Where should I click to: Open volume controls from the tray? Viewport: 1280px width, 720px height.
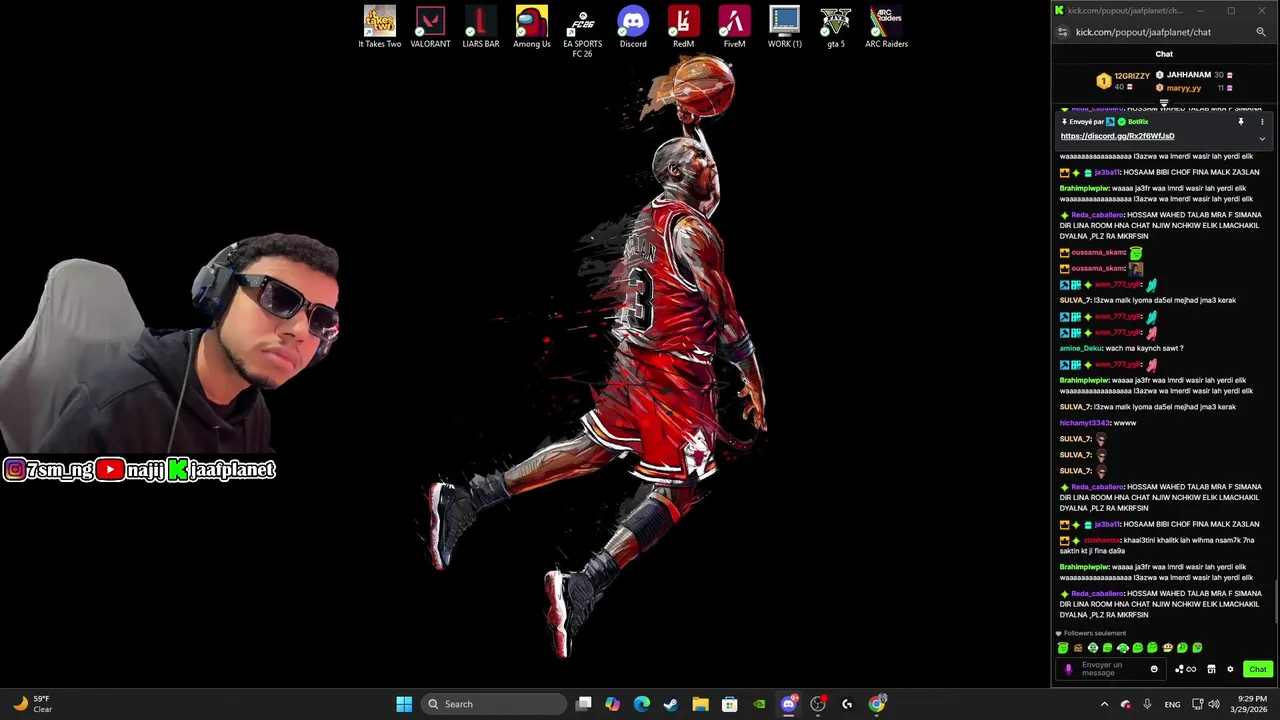(x=1214, y=704)
